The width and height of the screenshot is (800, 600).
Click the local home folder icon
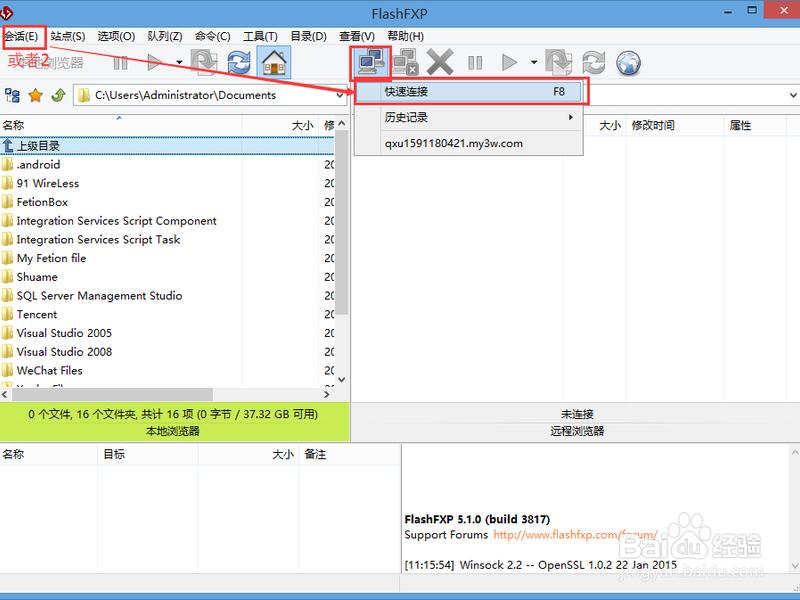[274, 63]
